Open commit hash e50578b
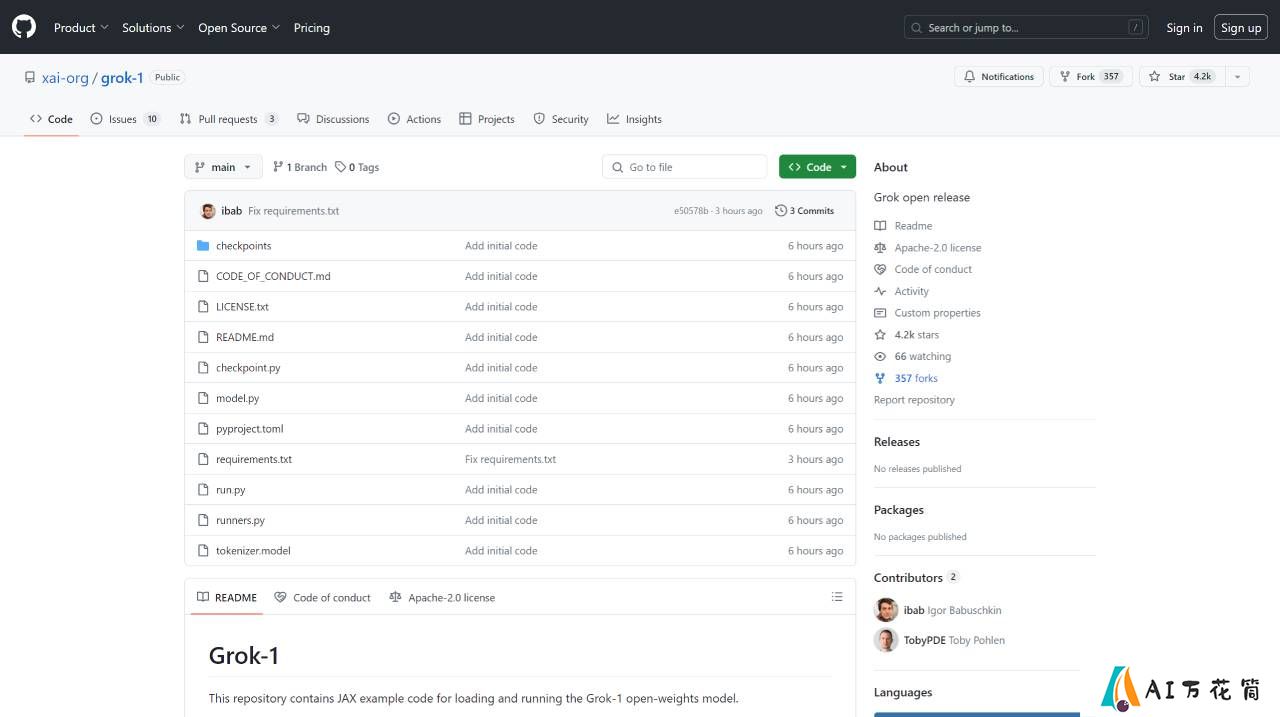This screenshot has width=1280, height=717. pyautogui.click(x=691, y=211)
